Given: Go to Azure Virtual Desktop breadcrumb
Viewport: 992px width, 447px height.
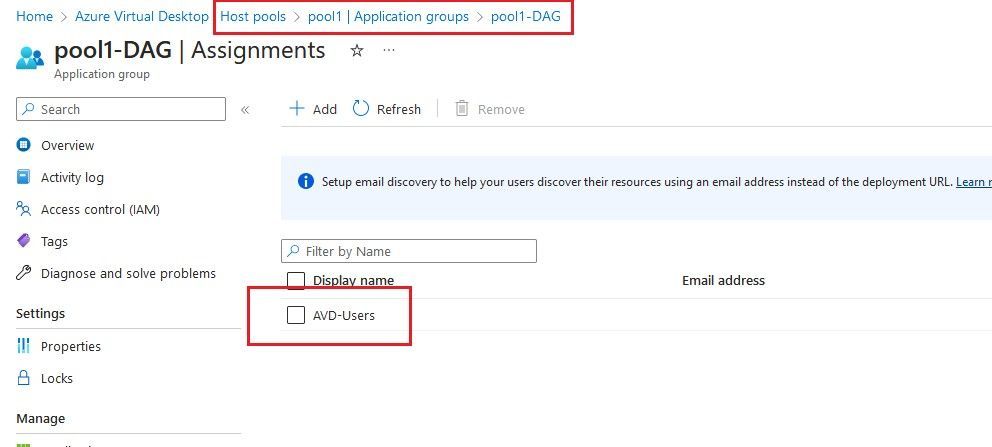Looking at the screenshot, I should 142,16.
